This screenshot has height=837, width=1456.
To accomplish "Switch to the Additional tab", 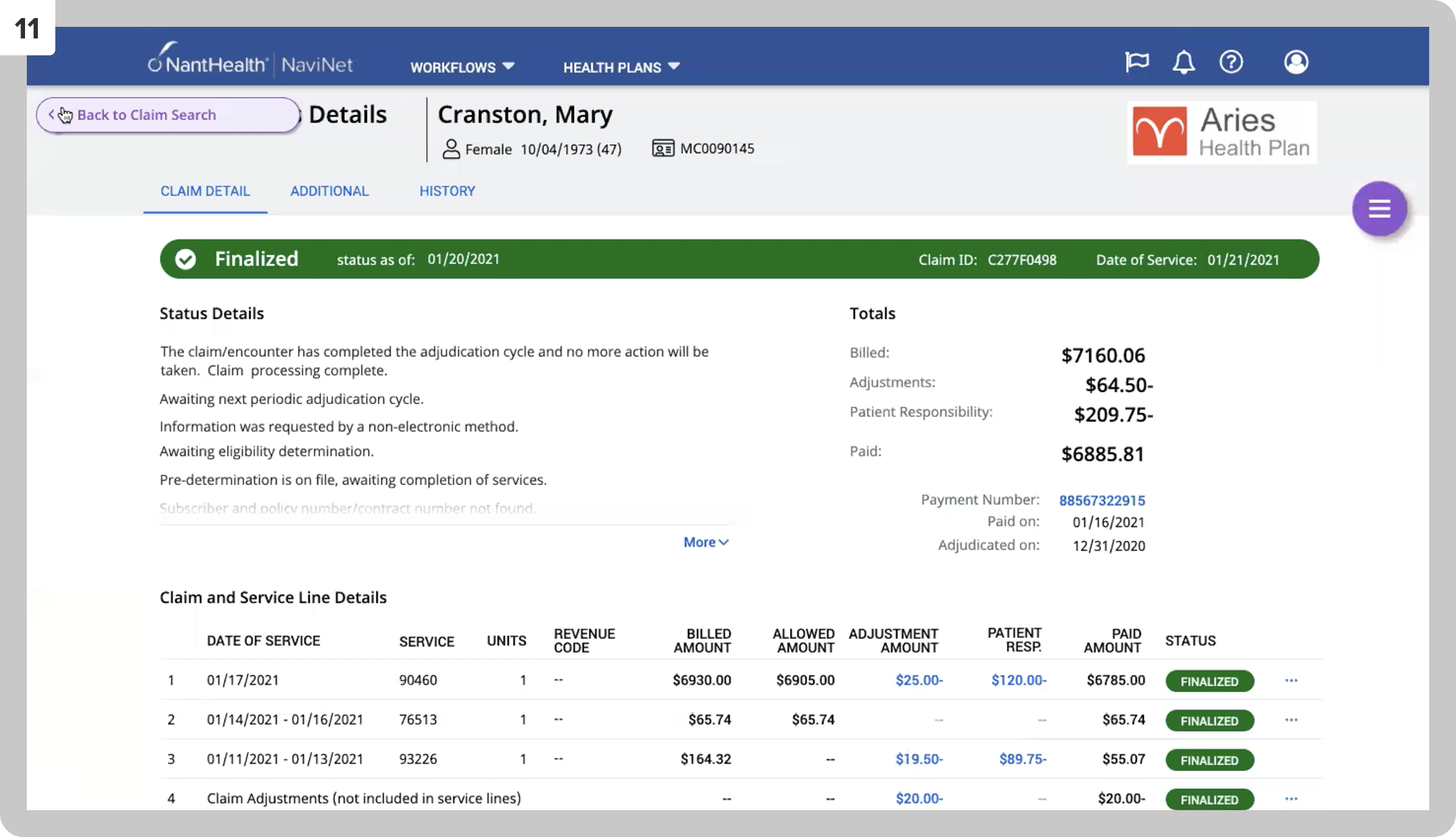I will pos(329,191).
